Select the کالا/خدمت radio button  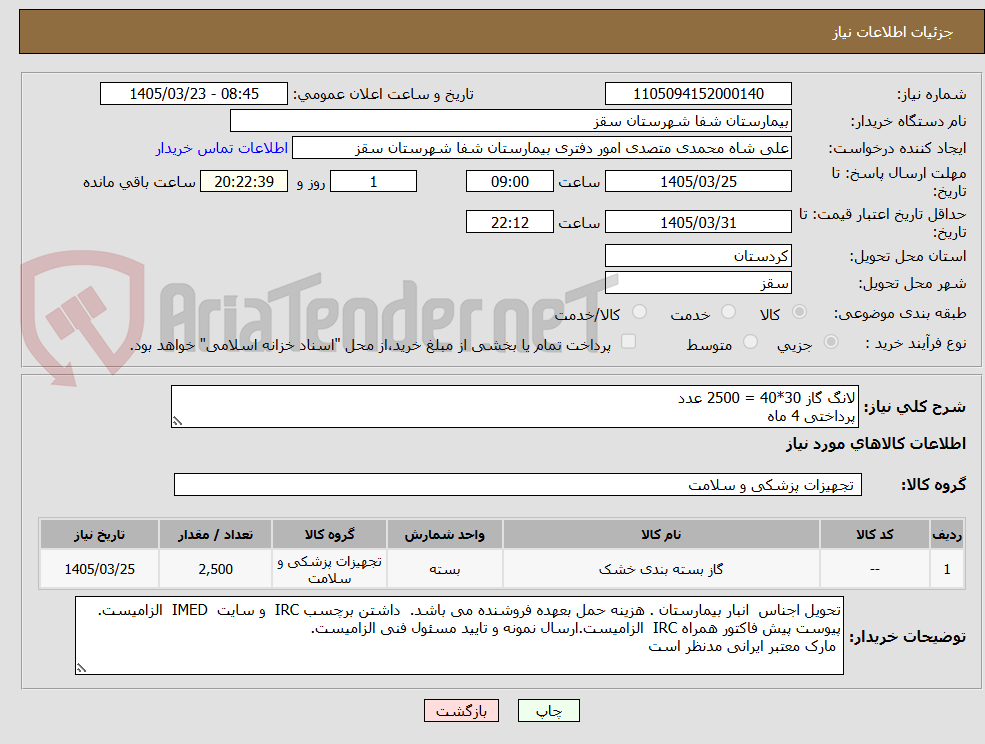(x=639, y=312)
